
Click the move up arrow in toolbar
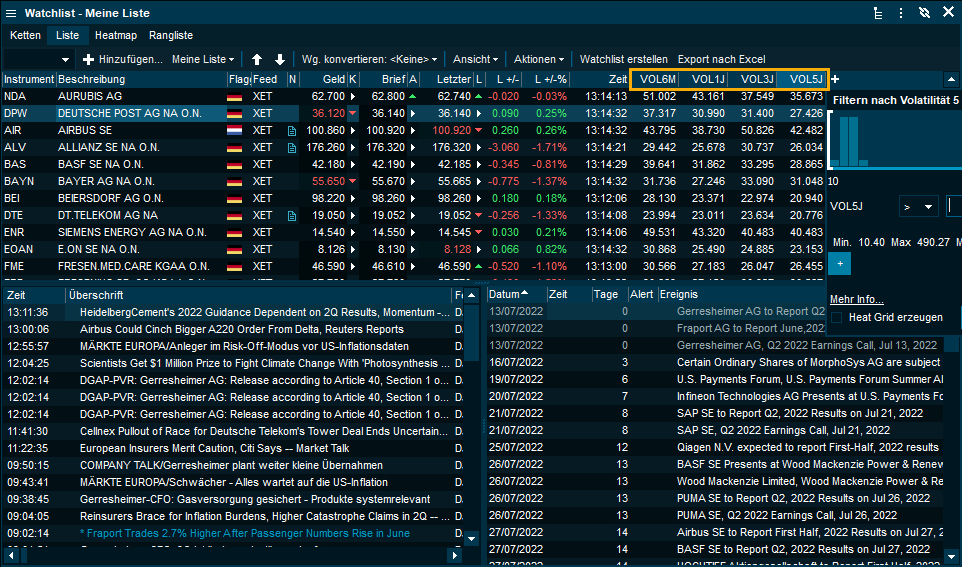pos(257,60)
